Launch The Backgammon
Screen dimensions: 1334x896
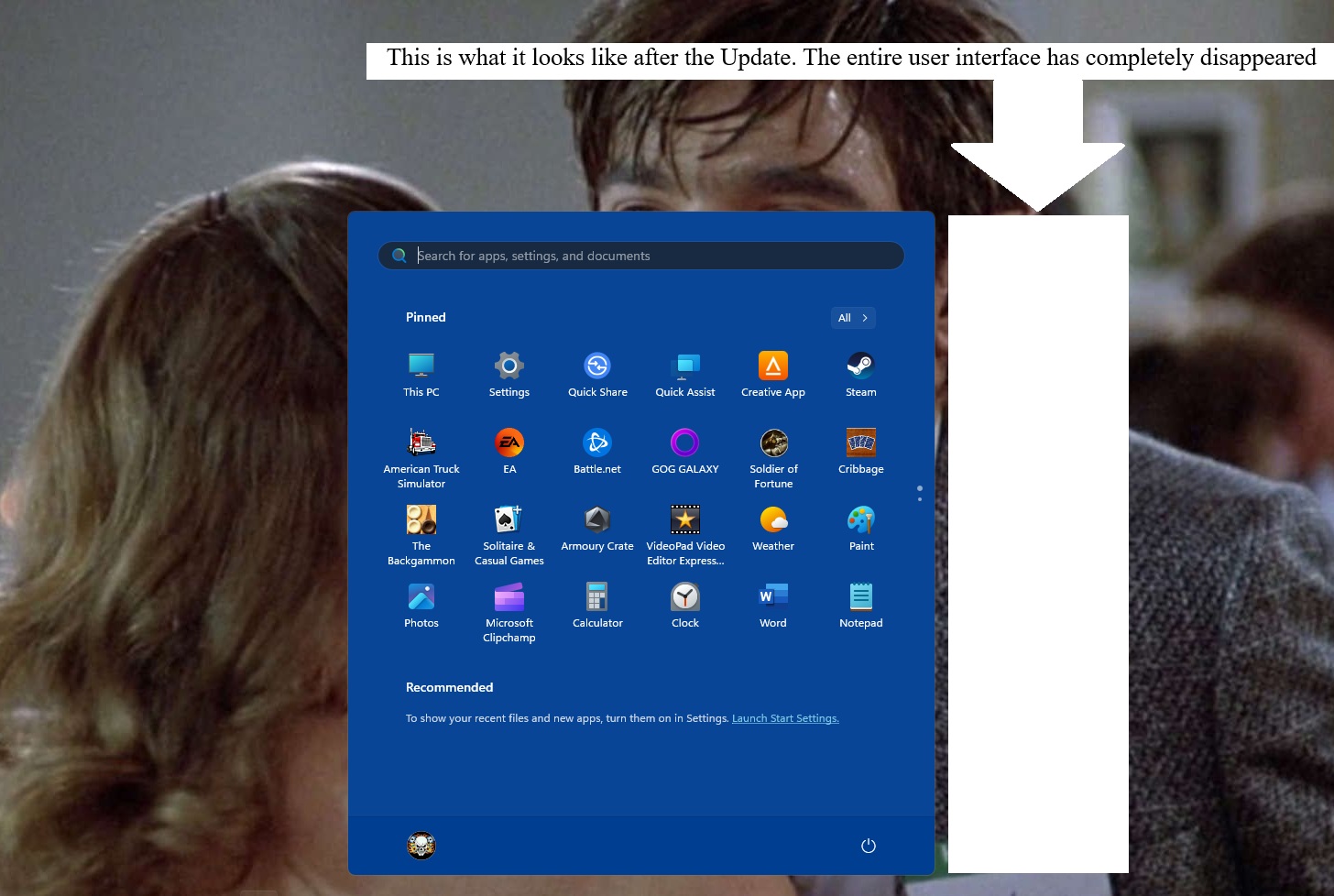[x=421, y=533]
